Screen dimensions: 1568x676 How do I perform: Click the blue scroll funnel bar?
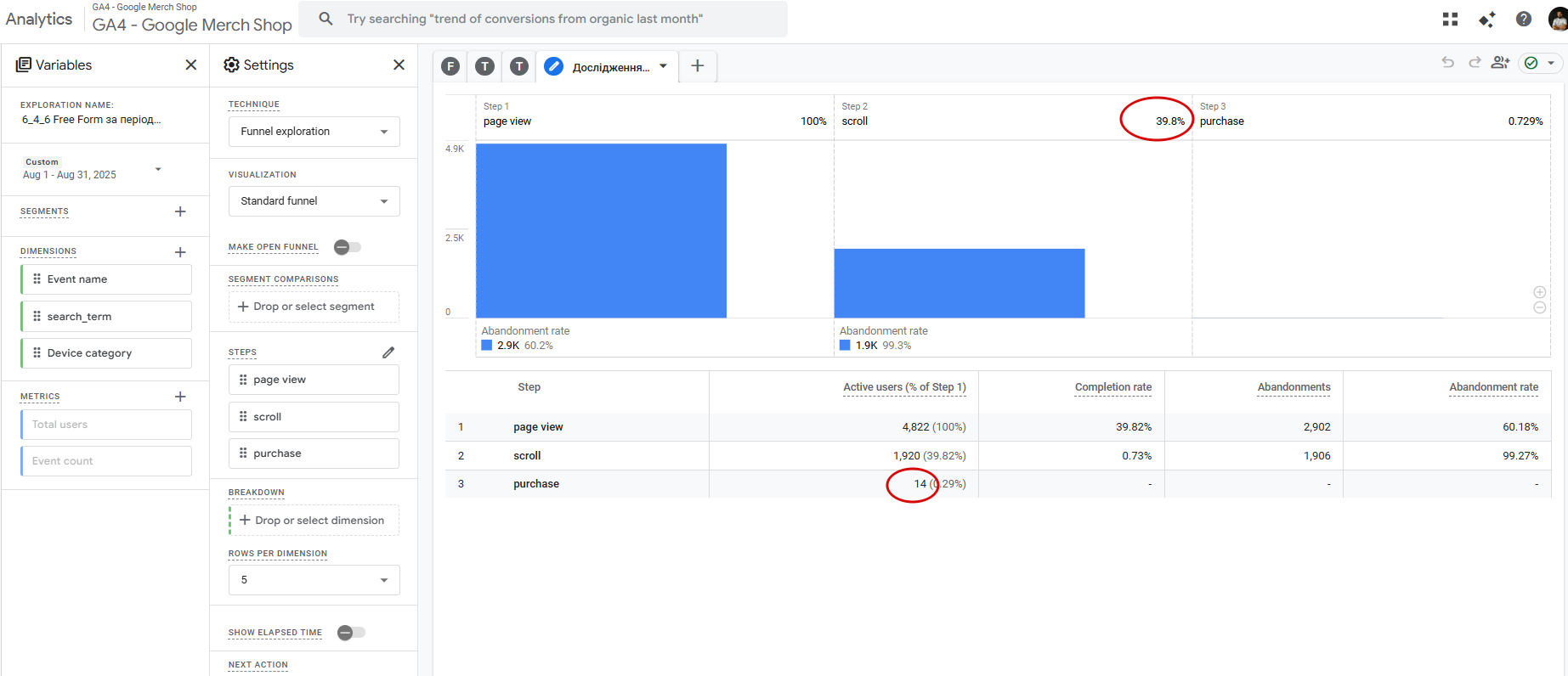959,284
